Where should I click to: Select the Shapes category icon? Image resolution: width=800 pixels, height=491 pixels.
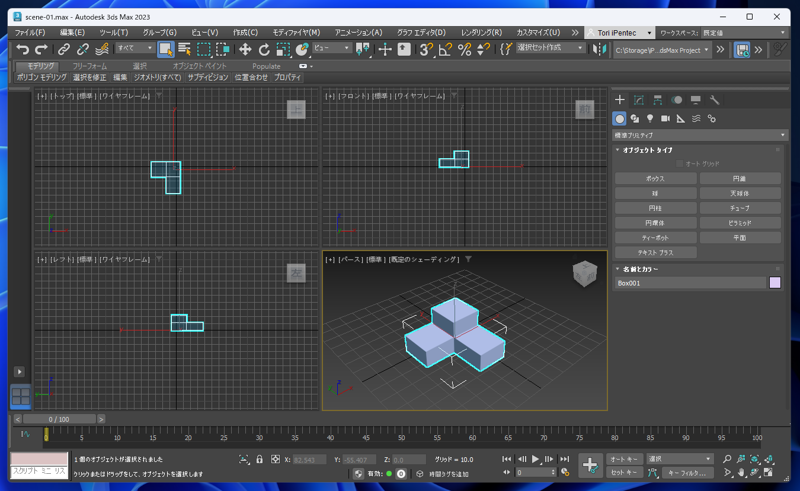635,119
